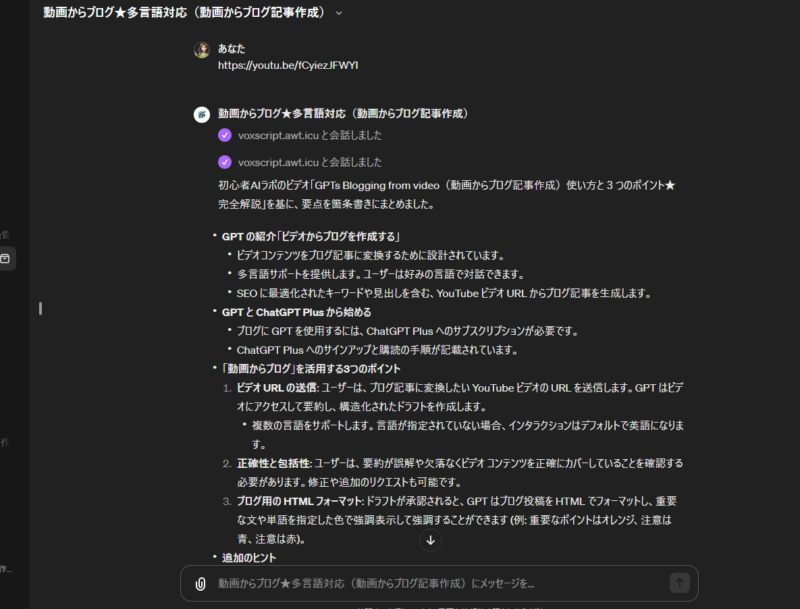Toggle the sidebar with the vertical handle

coord(40,309)
